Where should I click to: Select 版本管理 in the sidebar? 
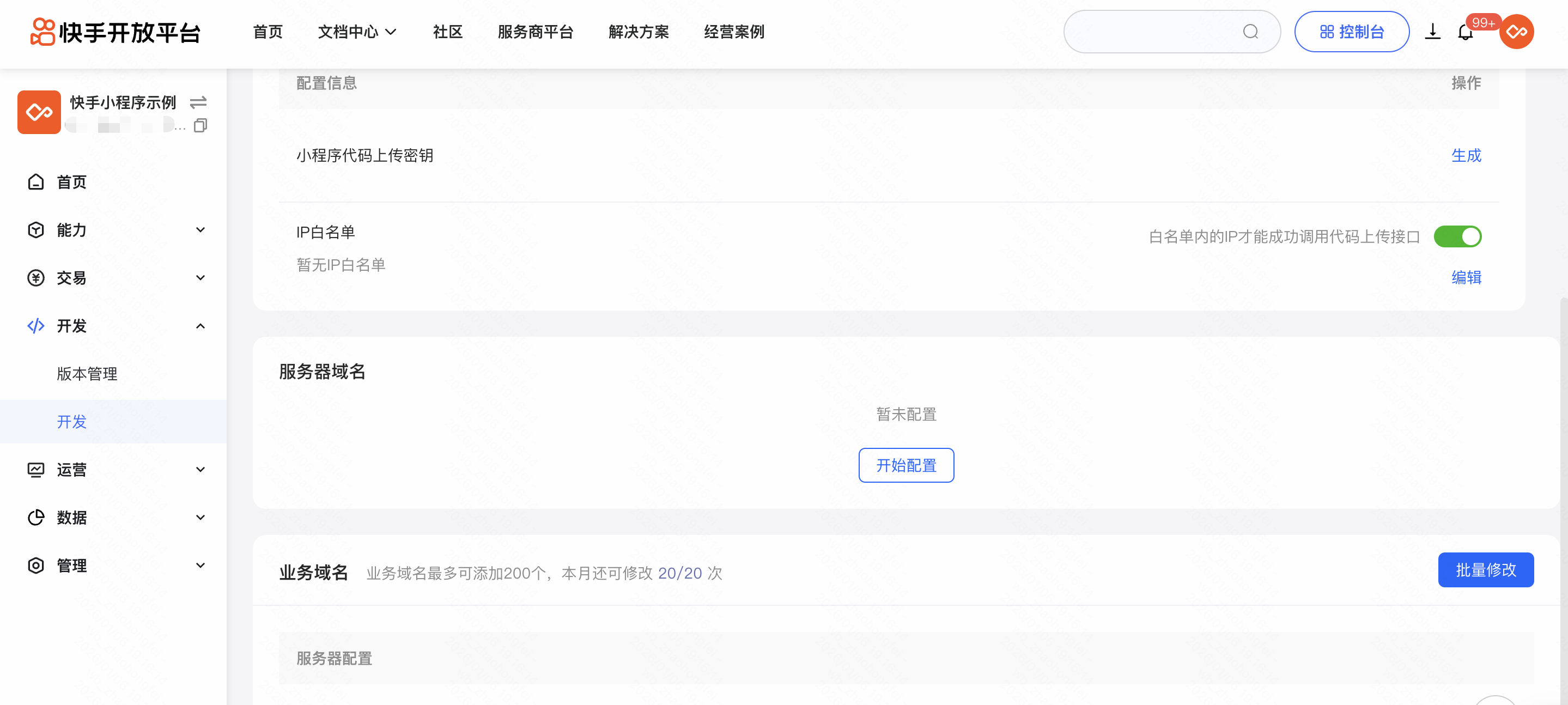coord(87,374)
